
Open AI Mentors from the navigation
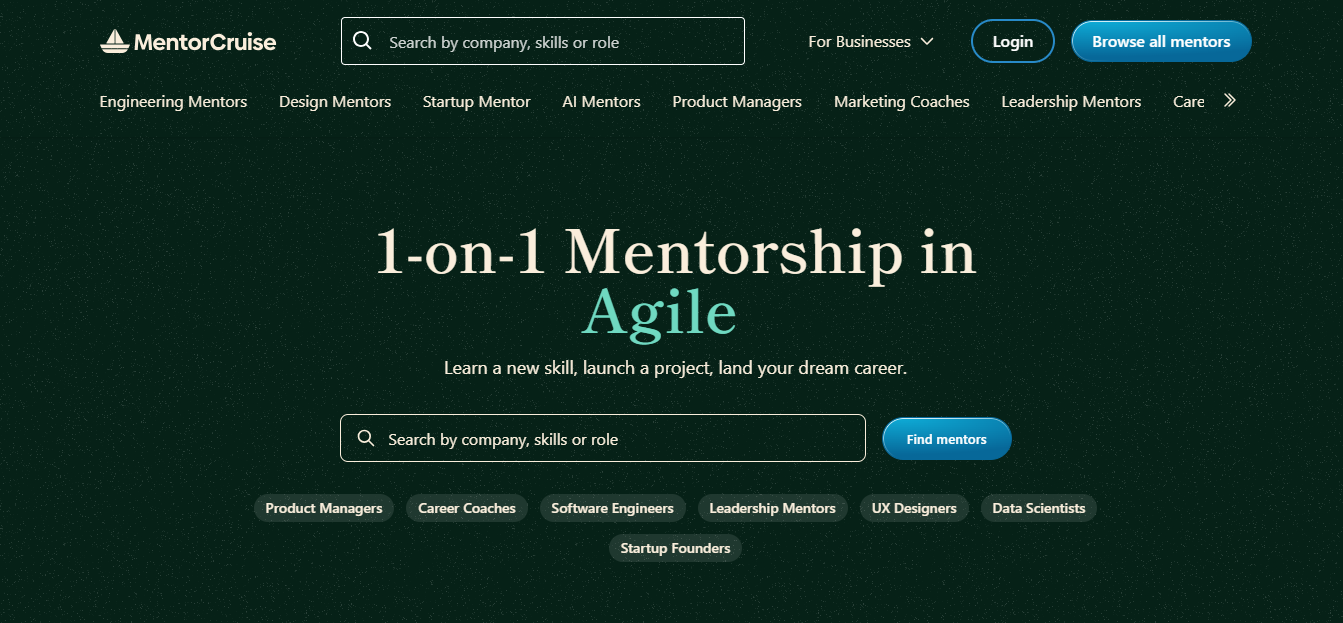[601, 102]
